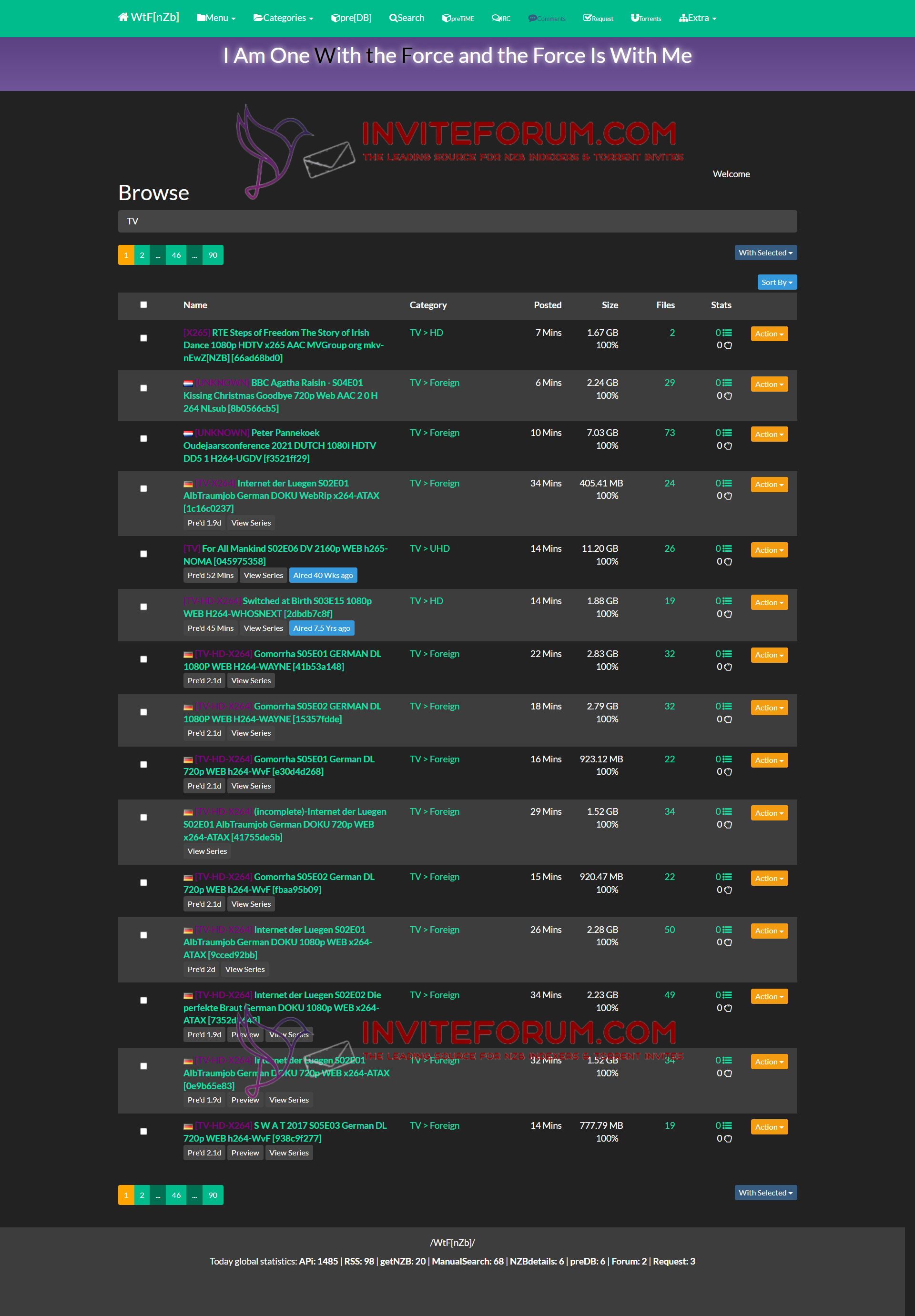Click the thumbs icon for RTE Steps of Freedom
Viewport: 915px width, 1316px height.
click(x=728, y=345)
